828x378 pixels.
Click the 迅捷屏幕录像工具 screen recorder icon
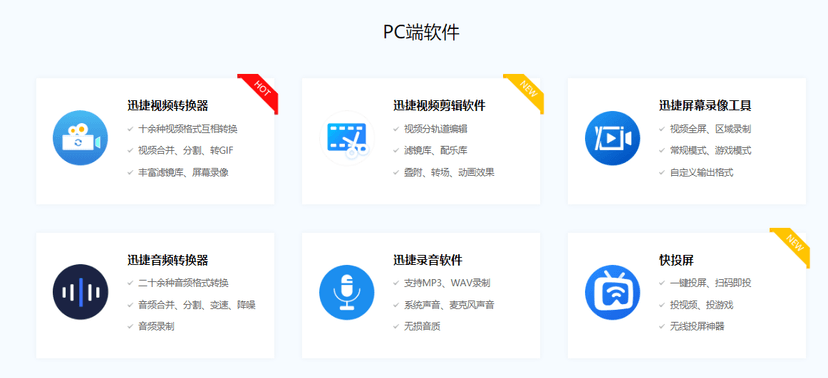(613, 137)
